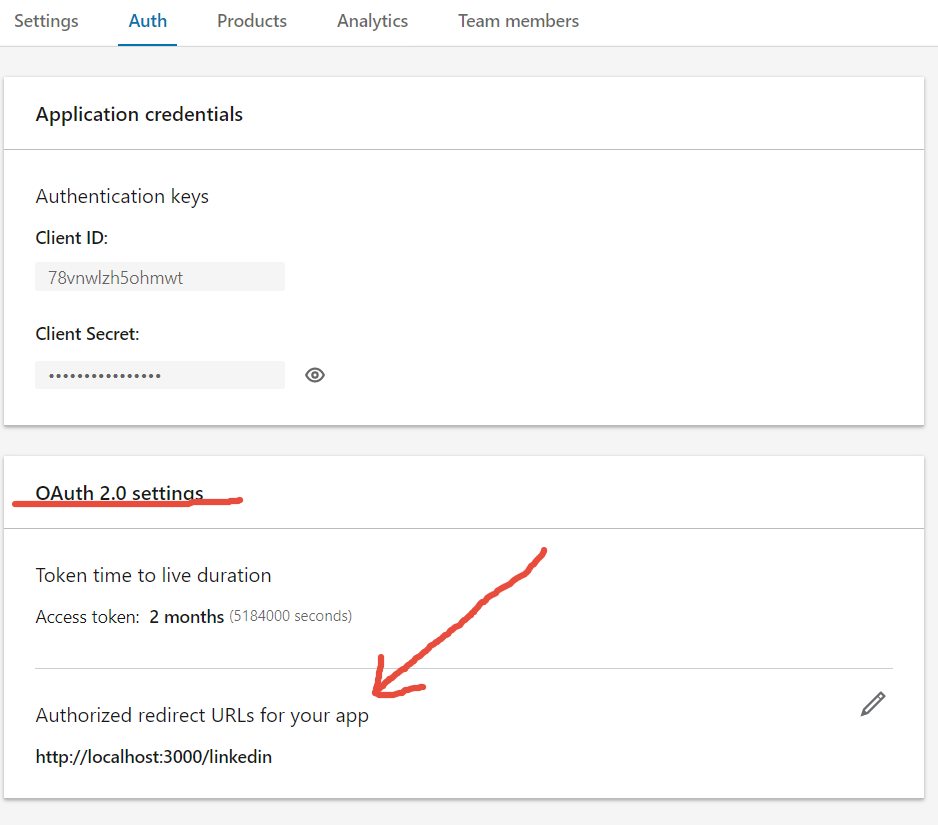Click the masked Client Secret field

pos(160,375)
